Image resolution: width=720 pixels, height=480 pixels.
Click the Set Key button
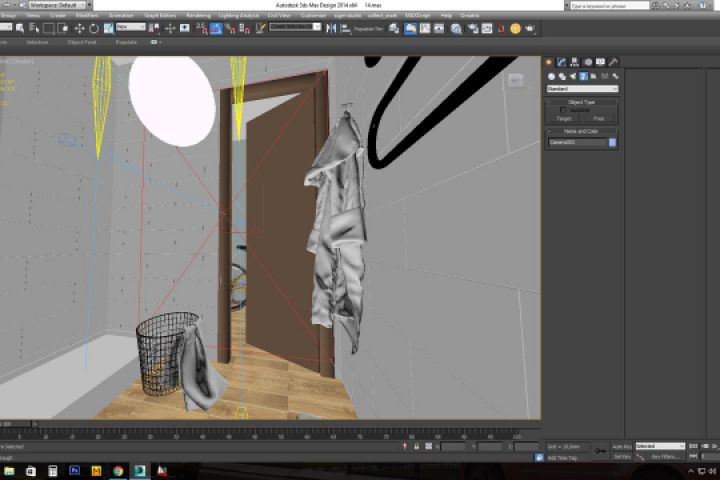click(x=622, y=457)
